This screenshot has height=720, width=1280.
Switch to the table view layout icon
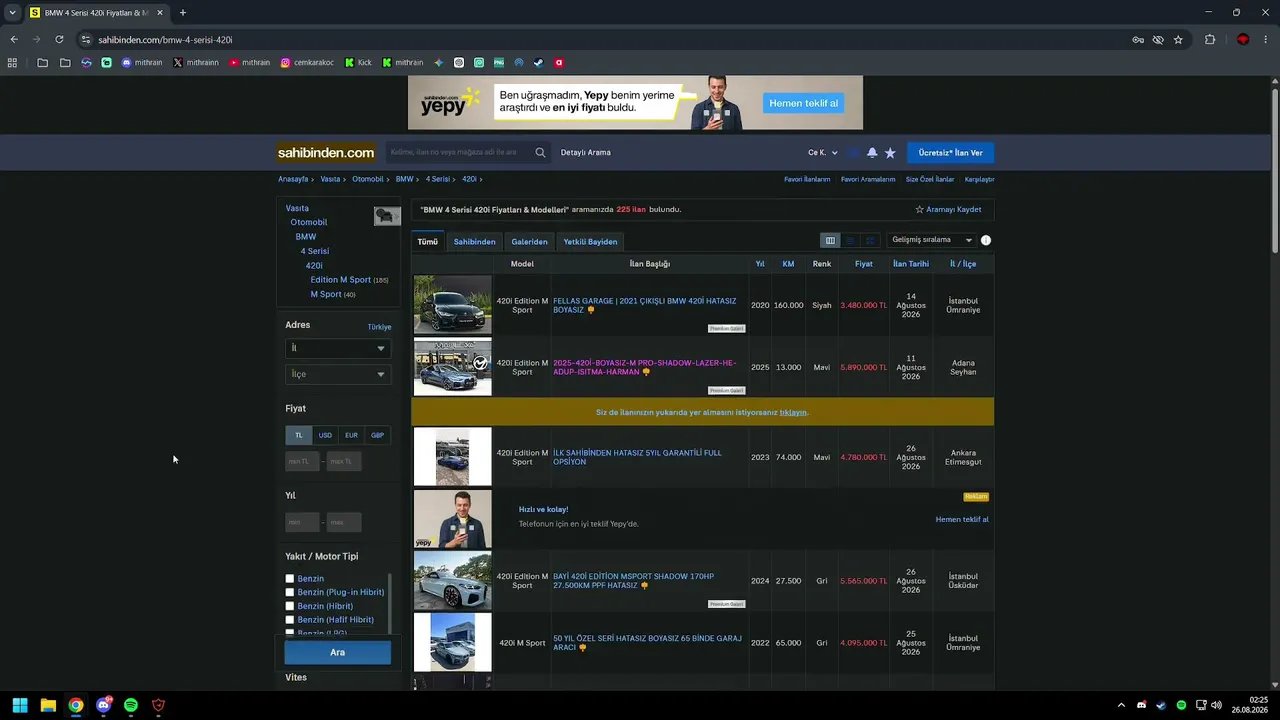pyautogui.click(x=830, y=240)
